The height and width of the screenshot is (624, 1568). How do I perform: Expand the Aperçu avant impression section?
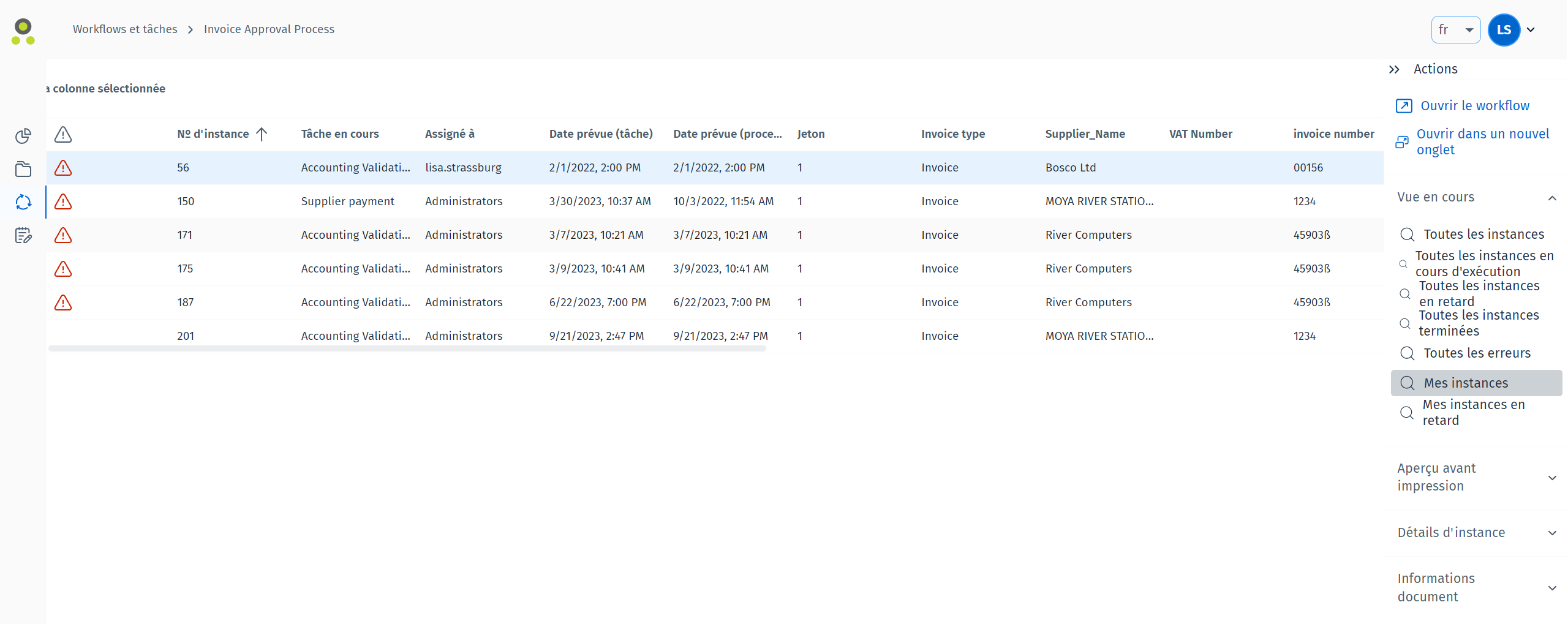[x=1552, y=478]
